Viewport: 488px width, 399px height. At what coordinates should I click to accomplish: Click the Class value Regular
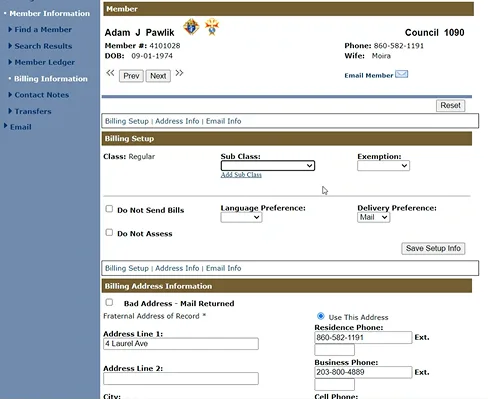[142, 156]
